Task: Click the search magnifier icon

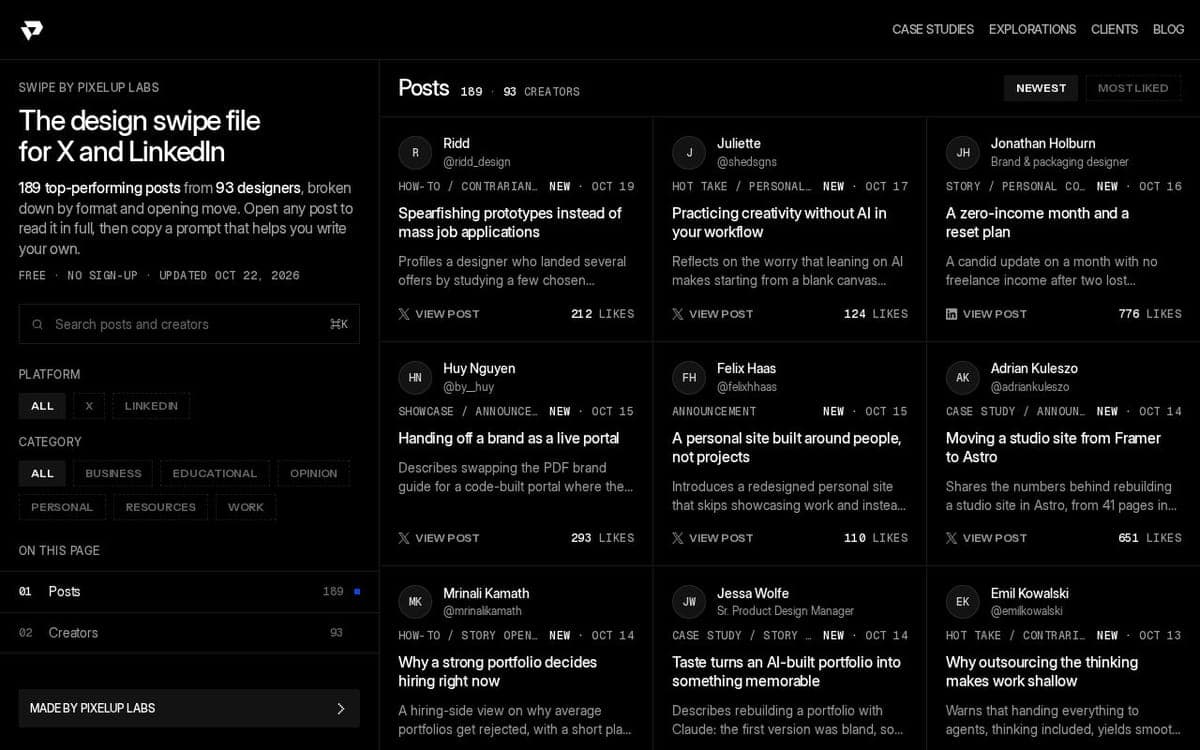Action: pyautogui.click(x=37, y=324)
